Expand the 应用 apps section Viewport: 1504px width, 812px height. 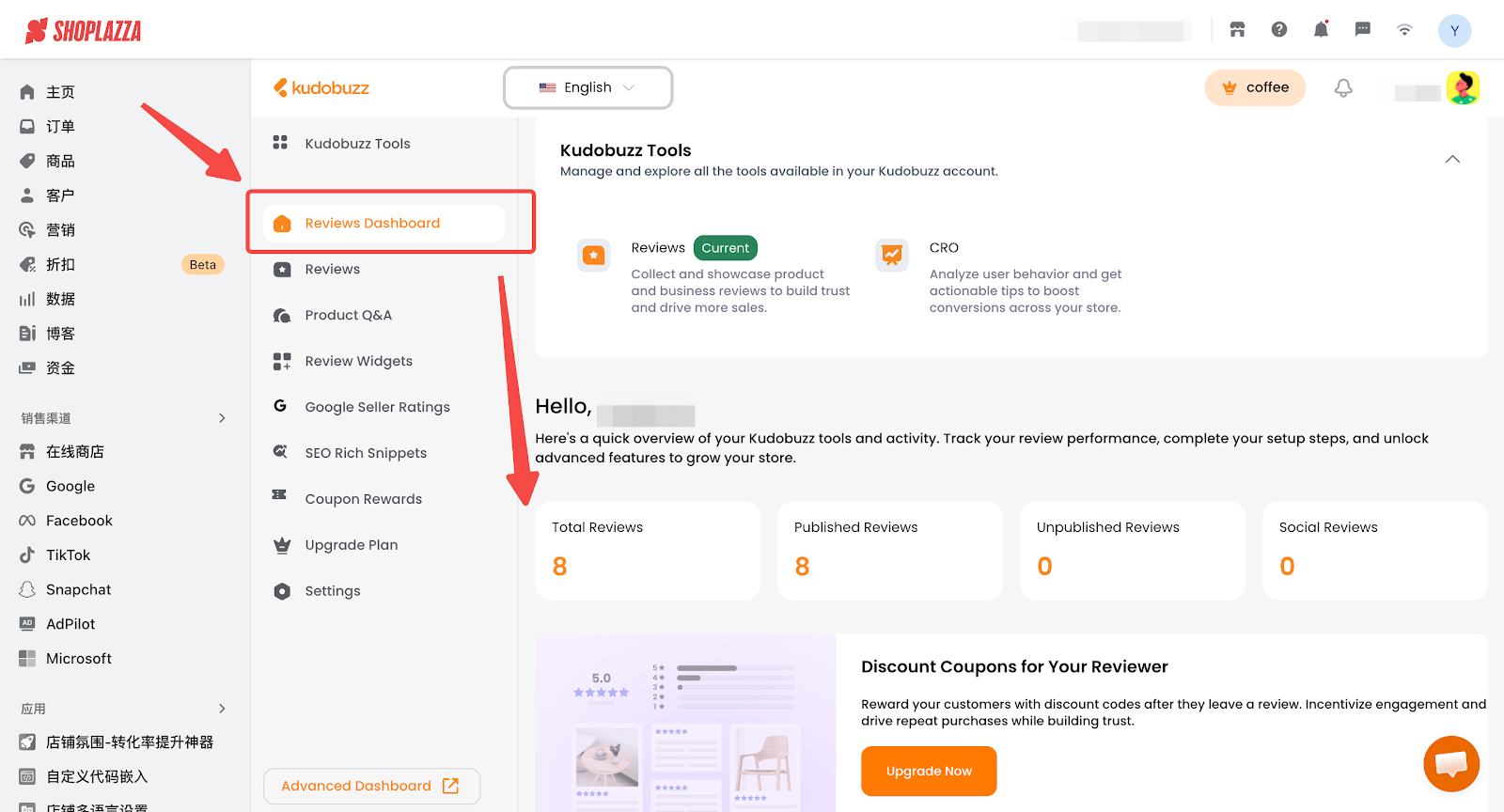click(x=222, y=709)
